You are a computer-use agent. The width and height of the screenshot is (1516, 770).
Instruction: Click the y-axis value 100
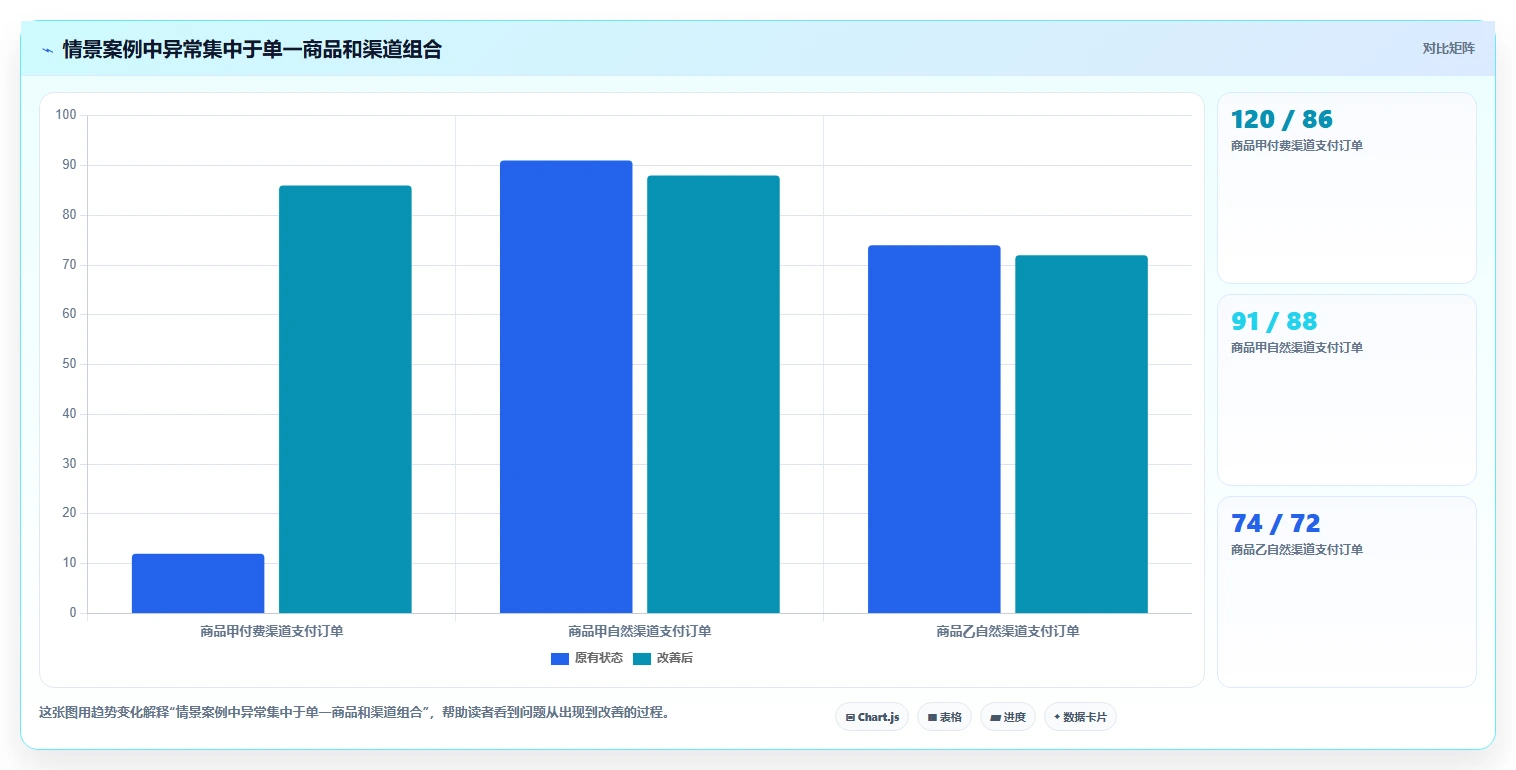tap(66, 115)
